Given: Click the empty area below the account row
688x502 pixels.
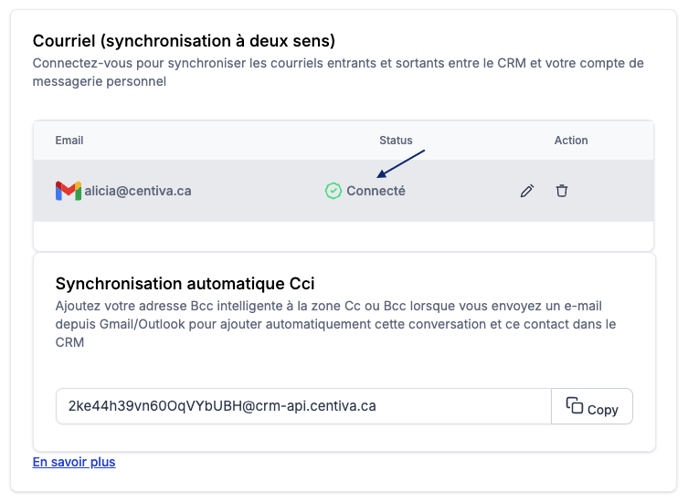Looking at the screenshot, I should click(344, 236).
